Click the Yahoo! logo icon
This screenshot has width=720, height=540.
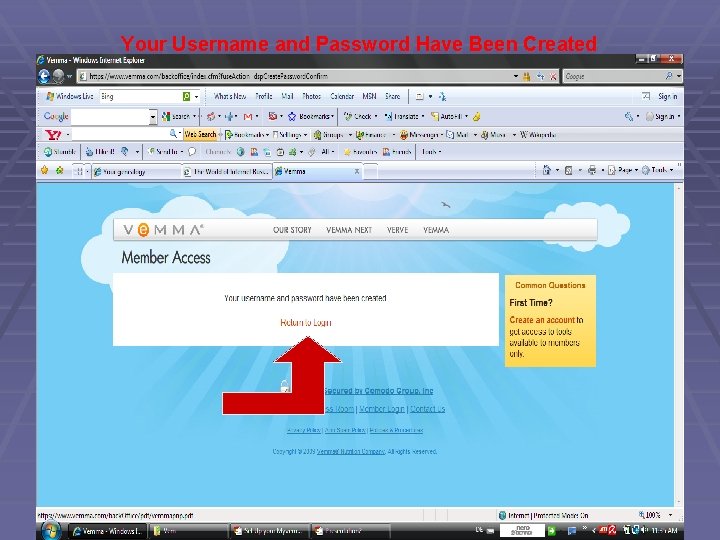(53, 135)
